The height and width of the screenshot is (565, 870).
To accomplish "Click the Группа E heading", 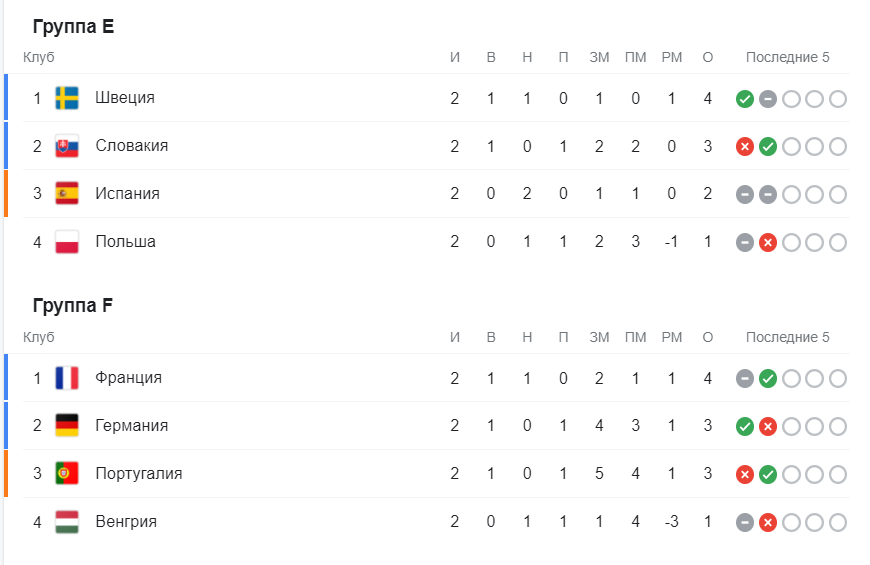I will [x=73, y=26].
